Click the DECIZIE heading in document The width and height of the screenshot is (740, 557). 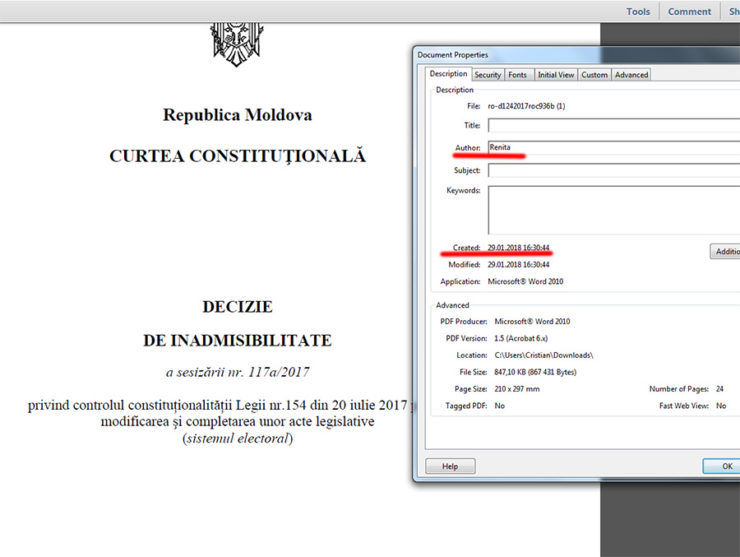(x=237, y=307)
